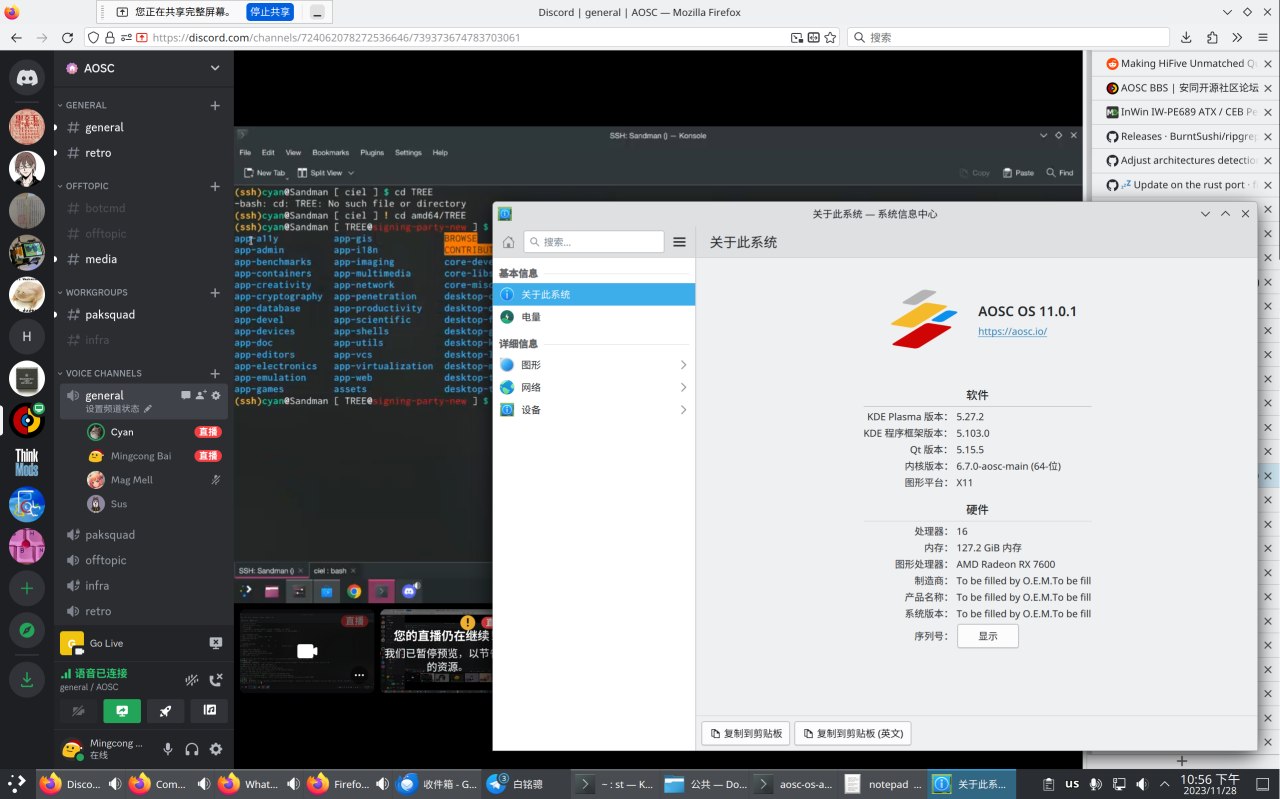Click the Discord URL address bar
The image size is (1280, 799).
tap(460, 37)
